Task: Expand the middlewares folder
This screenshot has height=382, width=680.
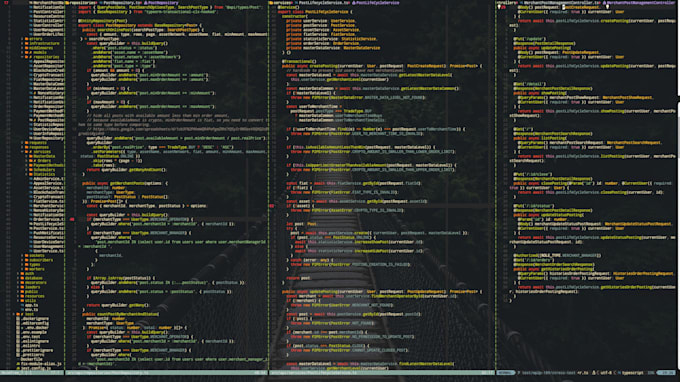Action: coord(22,48)
